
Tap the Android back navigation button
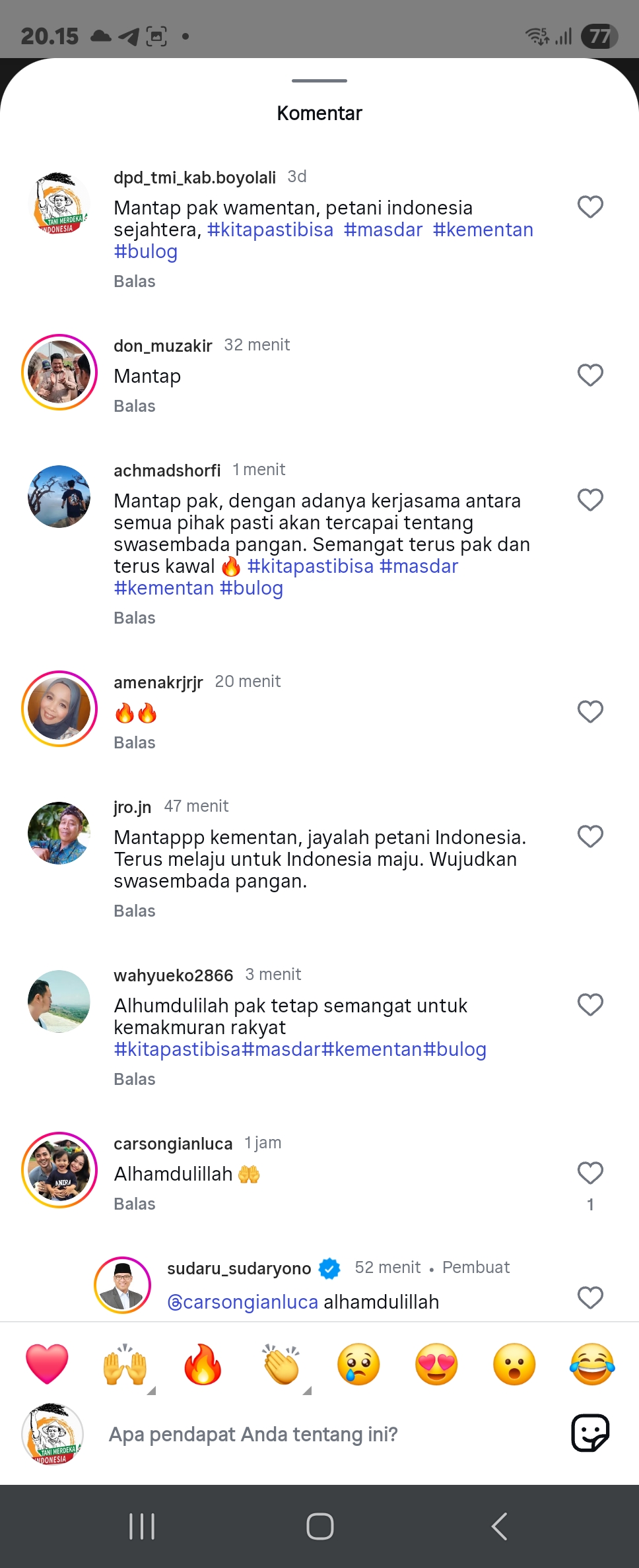499,1526
